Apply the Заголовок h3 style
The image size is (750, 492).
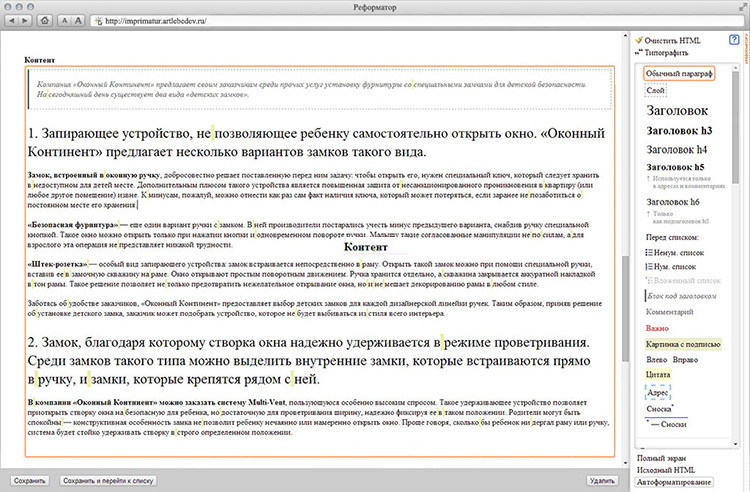tap(679, 131)
